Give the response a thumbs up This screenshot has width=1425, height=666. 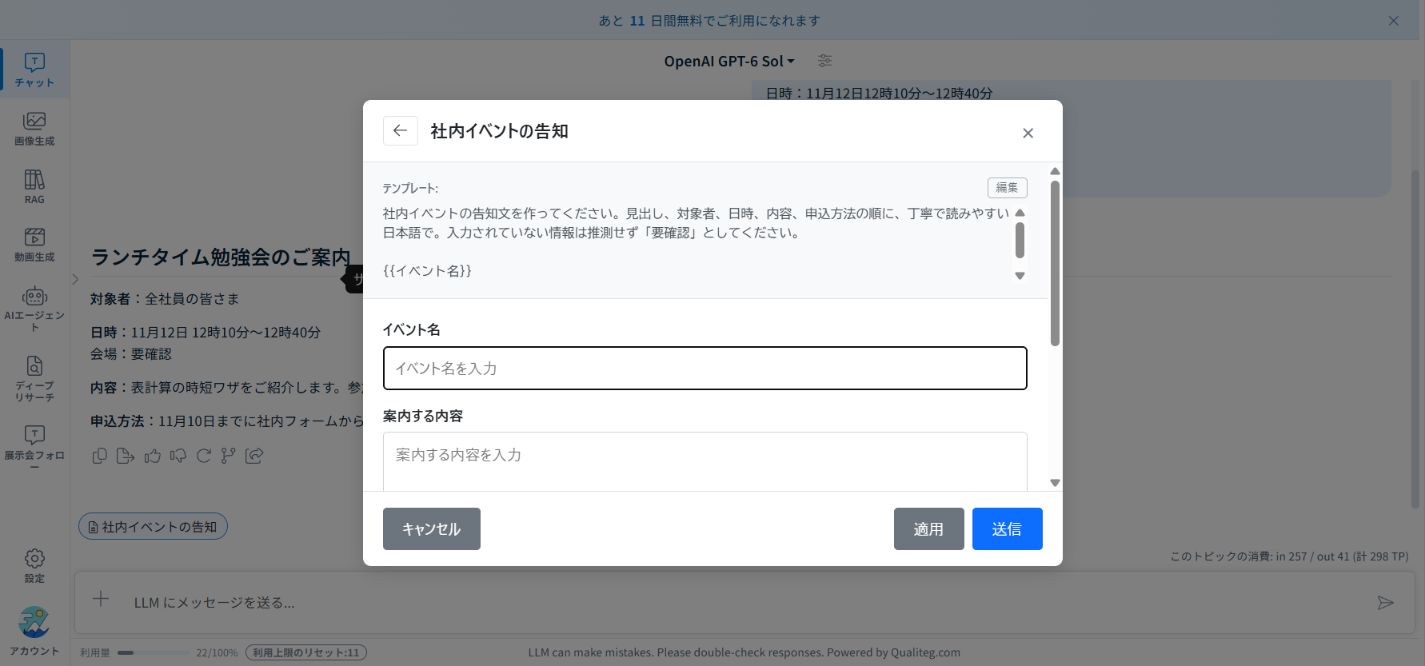(x=152, y=456)
